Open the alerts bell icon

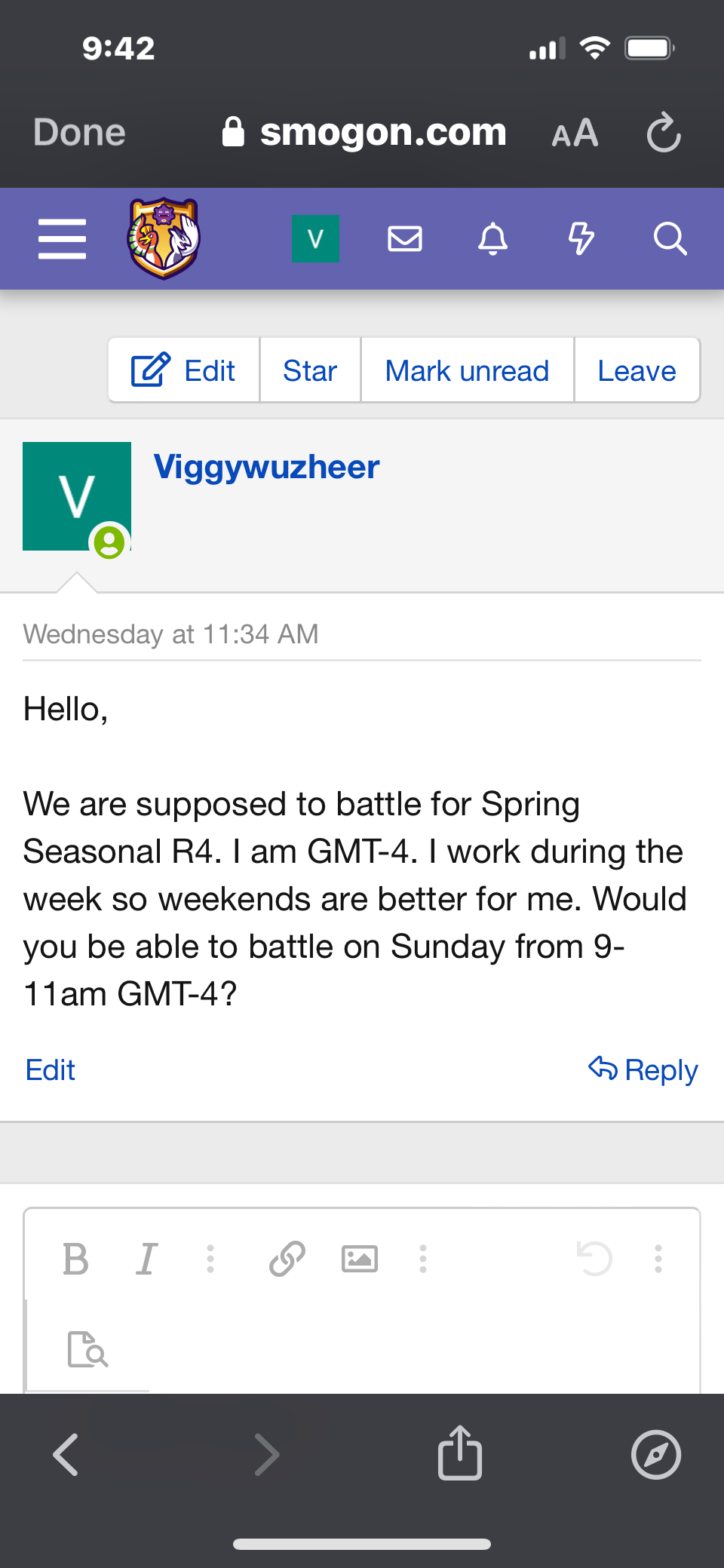[x=493, y=239]
